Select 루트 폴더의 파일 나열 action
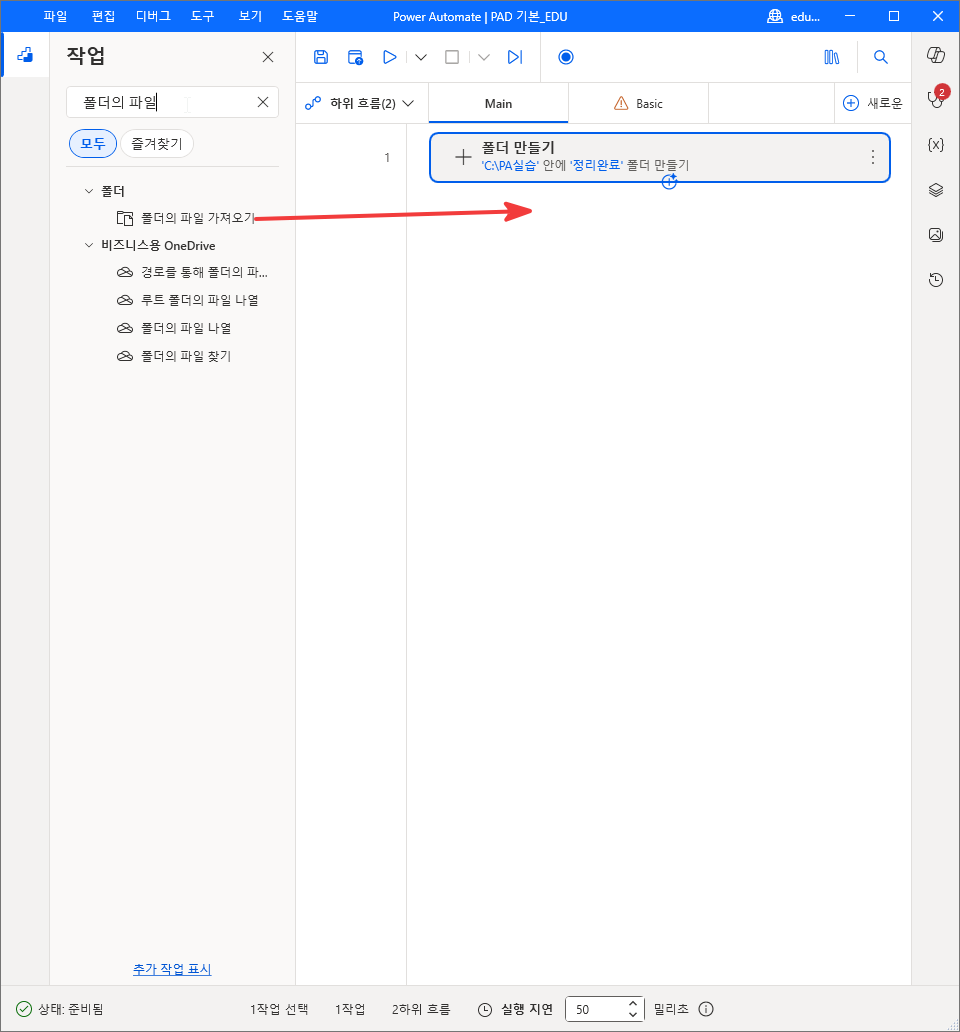960x1032 pixels. tap(188, 300)
